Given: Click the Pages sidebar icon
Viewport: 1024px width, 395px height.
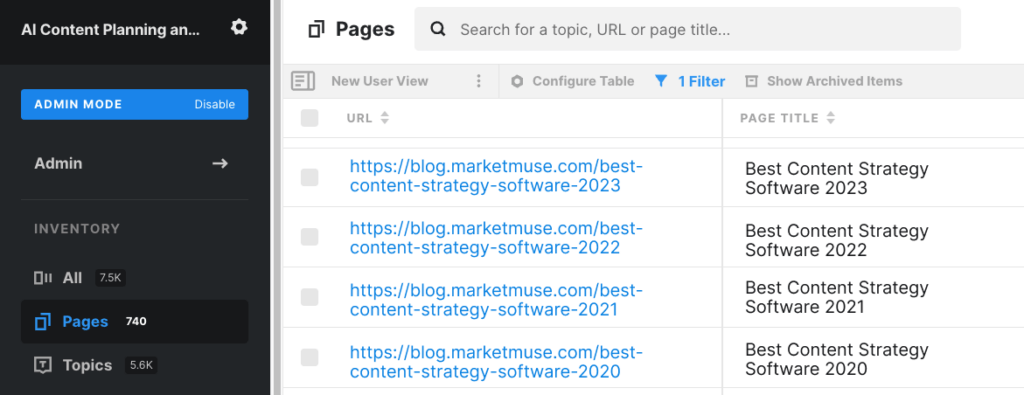Looking at the screenshot, I should pos(42,321).
